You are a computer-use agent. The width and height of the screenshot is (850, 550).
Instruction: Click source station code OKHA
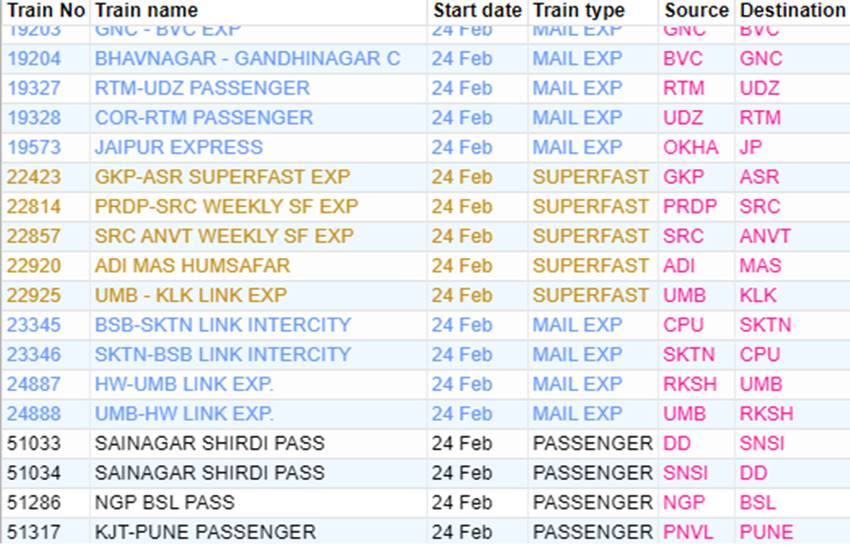coord(691,148)
